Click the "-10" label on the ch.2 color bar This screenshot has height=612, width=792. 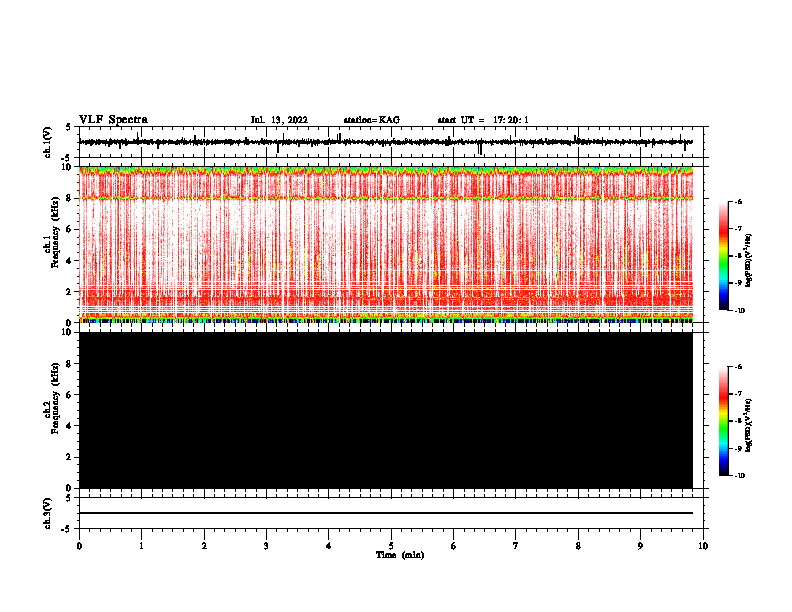(739, 475)
